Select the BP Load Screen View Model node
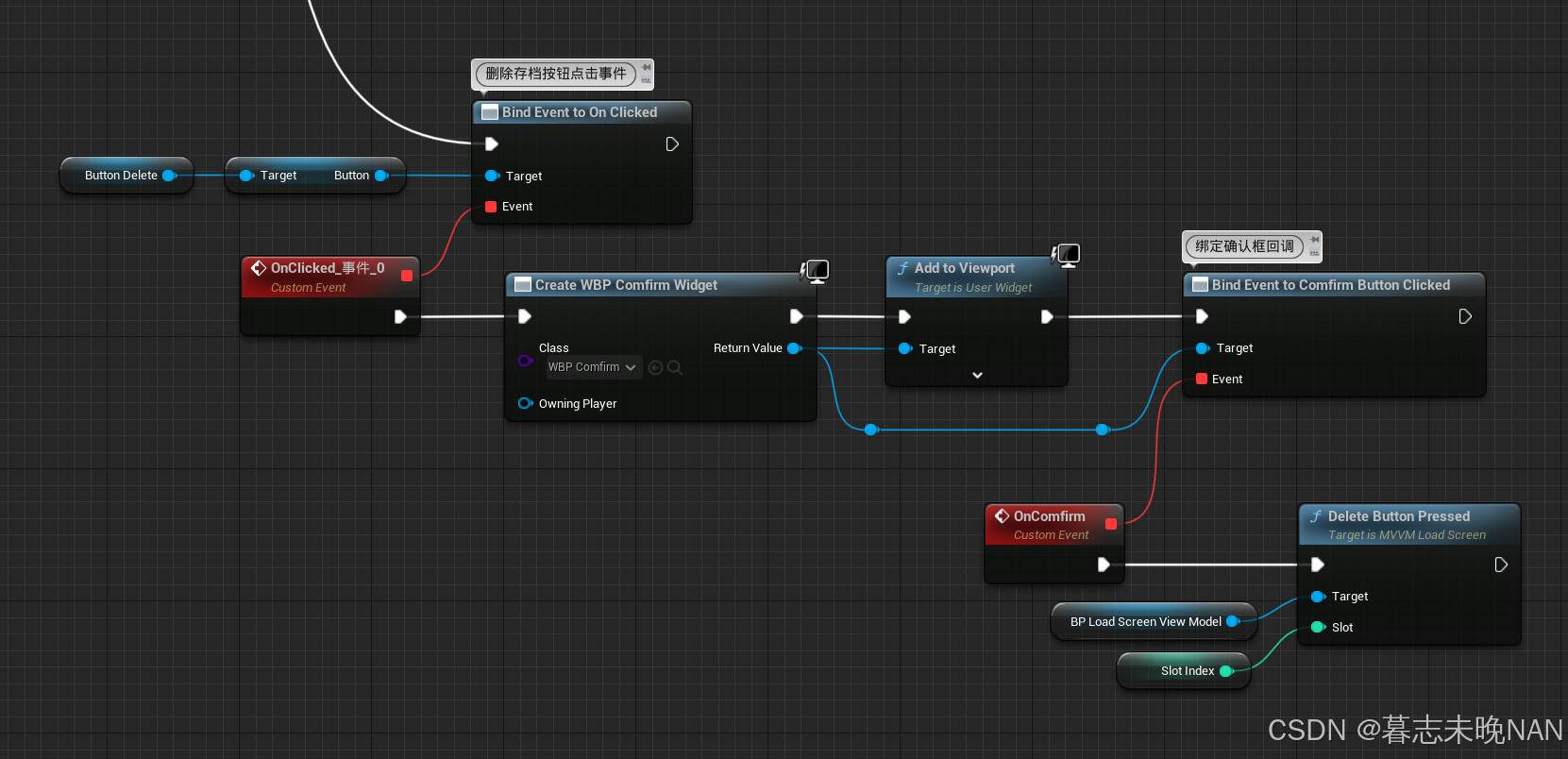 (1154, 622)
